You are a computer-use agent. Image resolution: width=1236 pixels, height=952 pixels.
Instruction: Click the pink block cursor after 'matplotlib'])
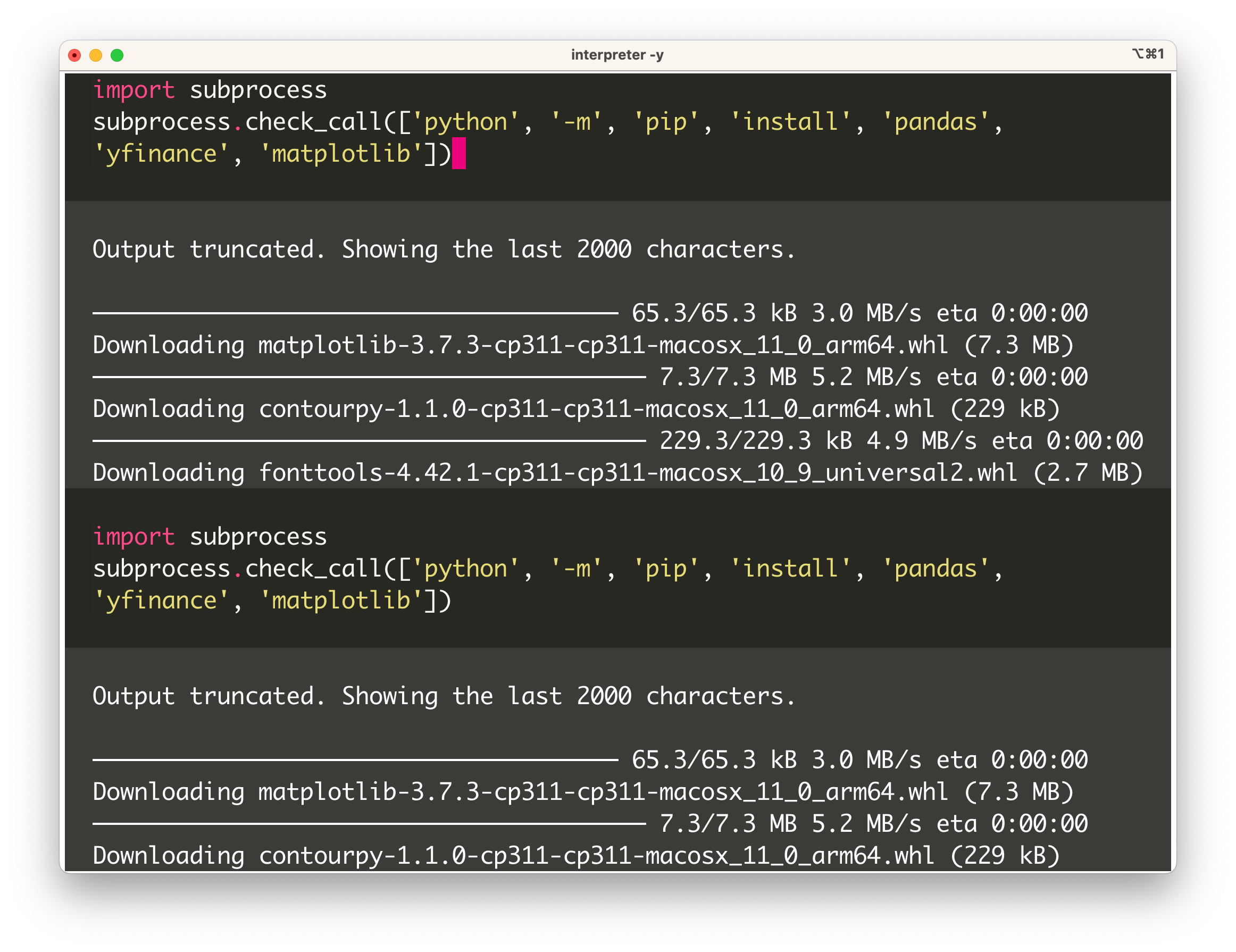(x=459, y=153)
